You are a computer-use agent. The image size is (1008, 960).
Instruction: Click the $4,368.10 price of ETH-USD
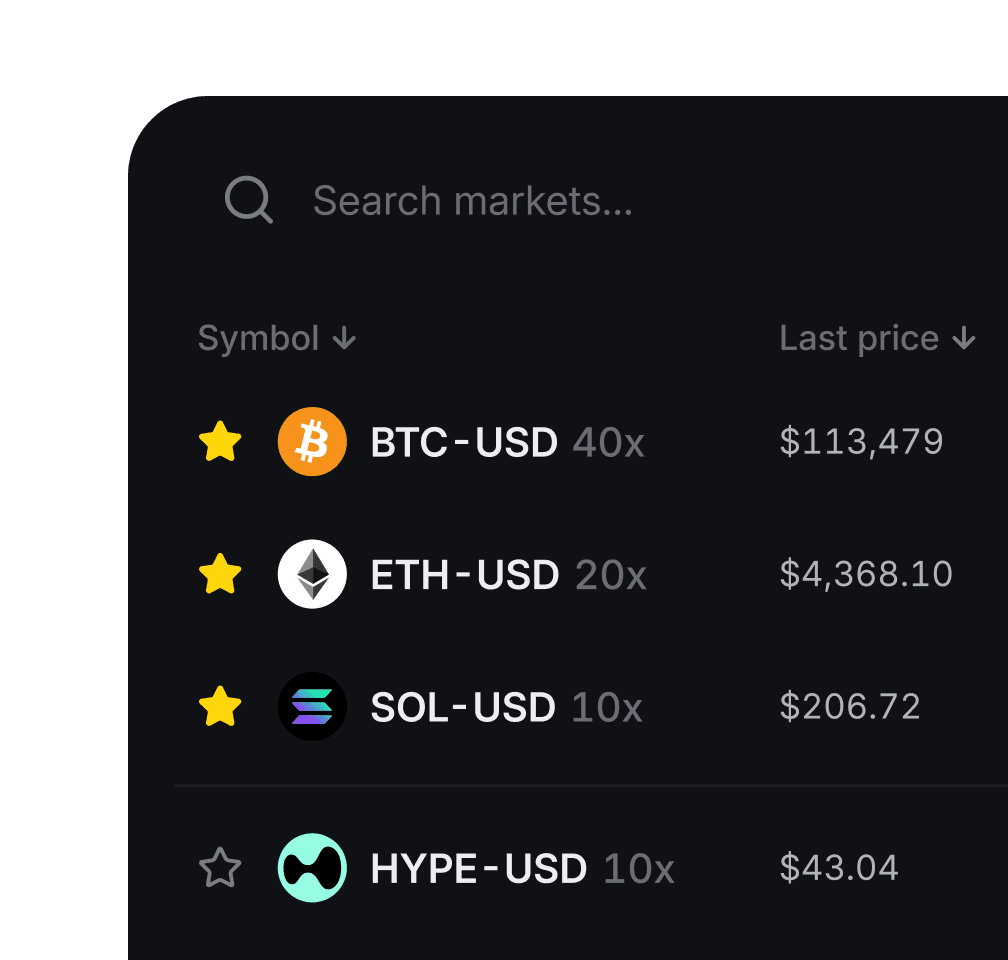tap(866, 574)
